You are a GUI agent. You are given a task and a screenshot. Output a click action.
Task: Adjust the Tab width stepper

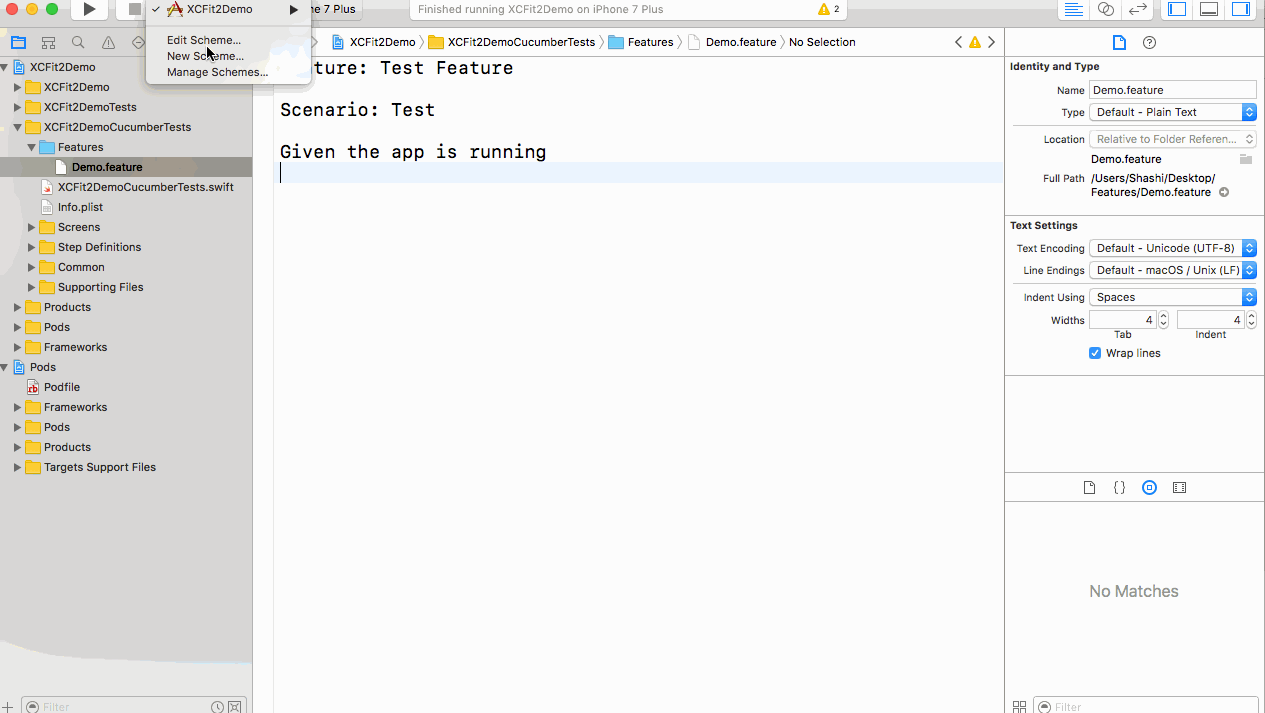pos(1163,320)
